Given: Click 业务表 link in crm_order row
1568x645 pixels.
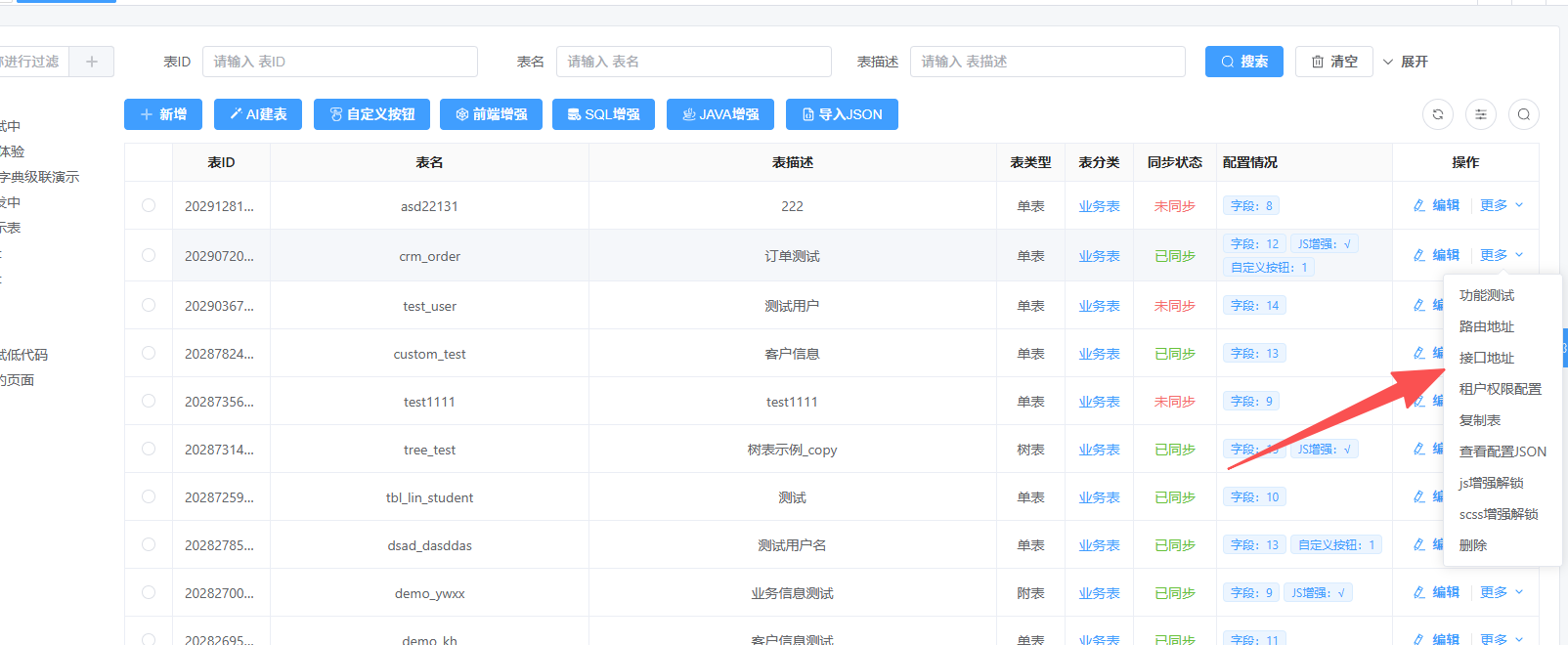Looking at the screenshot, I should pyautogui.click(x=1099, y=256).
